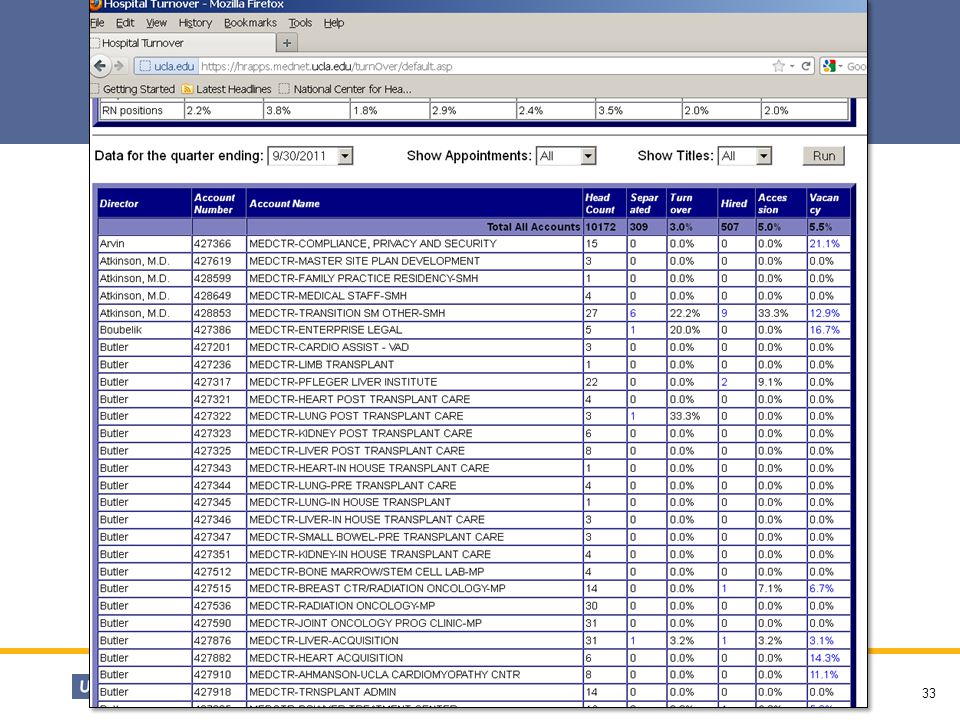Click hired count 2 for Pfleger Liver Institute
This screenshot has height=720, width=960.
pyautogui.click(x=724, y=382)
